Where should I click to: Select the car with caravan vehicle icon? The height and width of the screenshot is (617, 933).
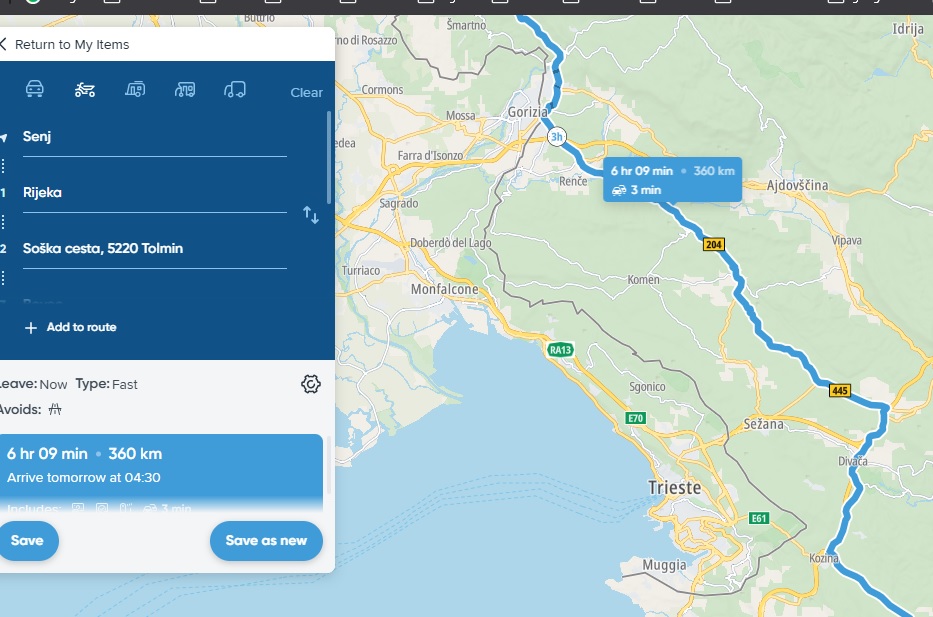click(x=135, y=89)
